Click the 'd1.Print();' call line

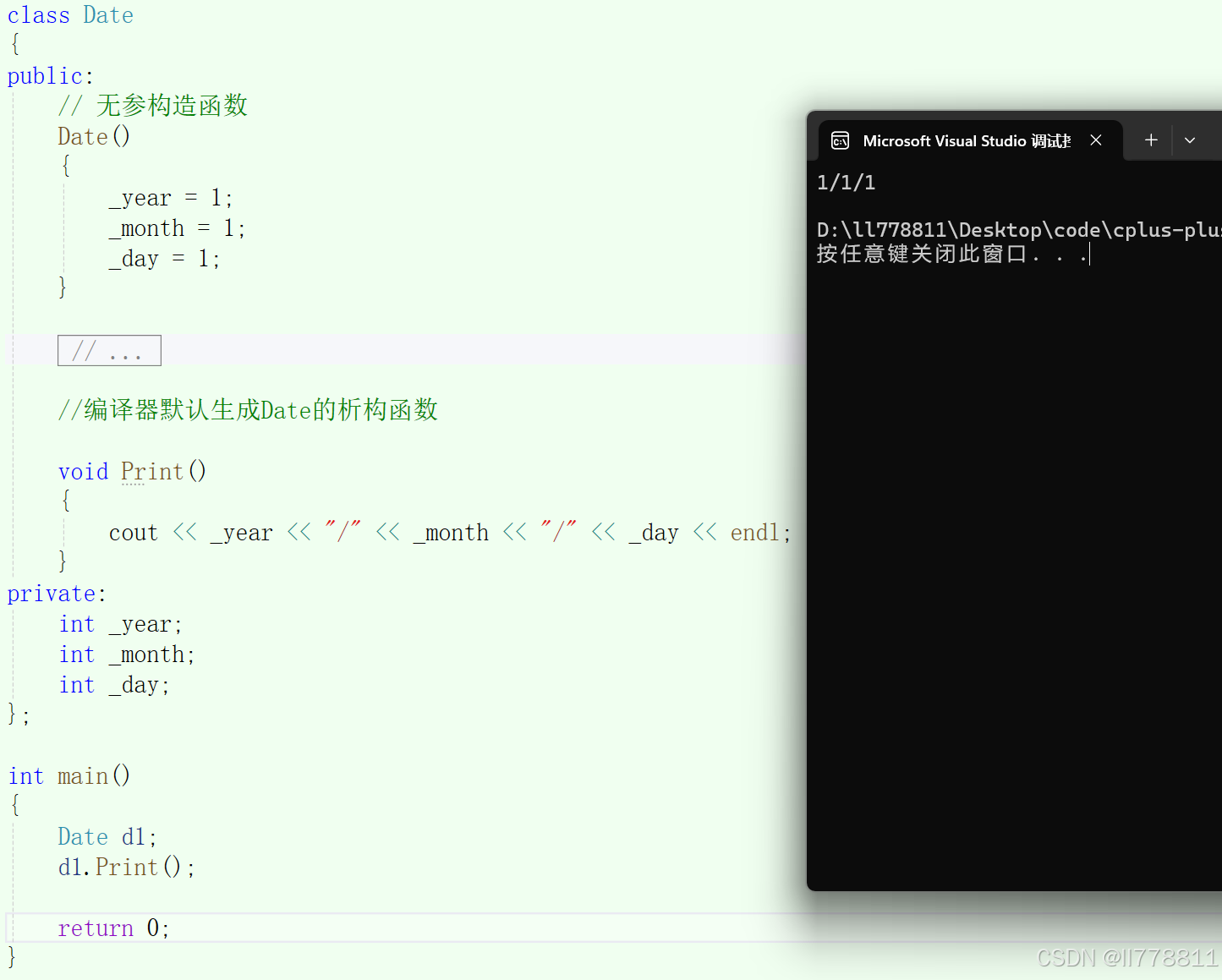point(126,867)
